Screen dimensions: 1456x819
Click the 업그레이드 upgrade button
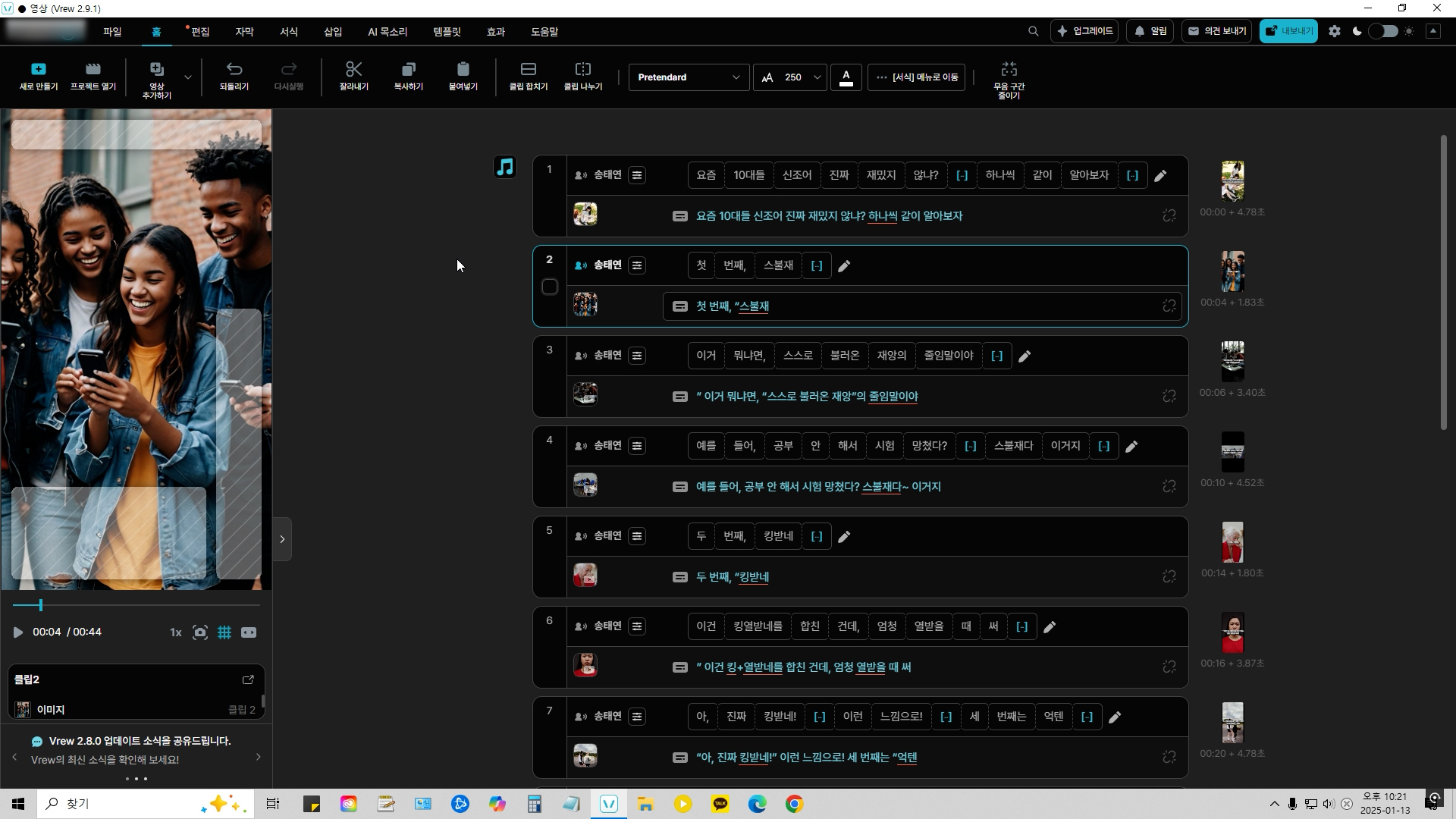(x=1084, y=32)
